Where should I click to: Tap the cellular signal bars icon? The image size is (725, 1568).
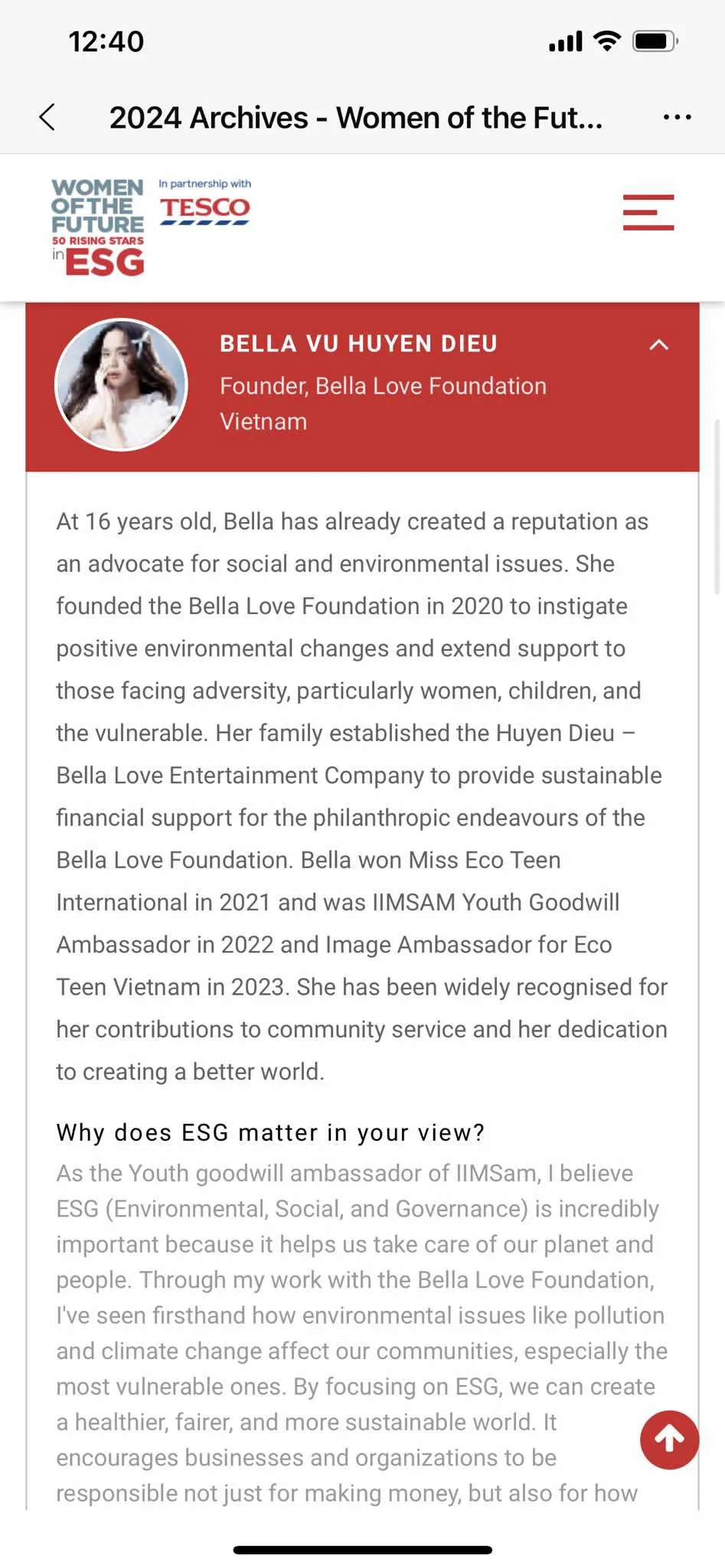pyautogui.click(x=566, y=41)
